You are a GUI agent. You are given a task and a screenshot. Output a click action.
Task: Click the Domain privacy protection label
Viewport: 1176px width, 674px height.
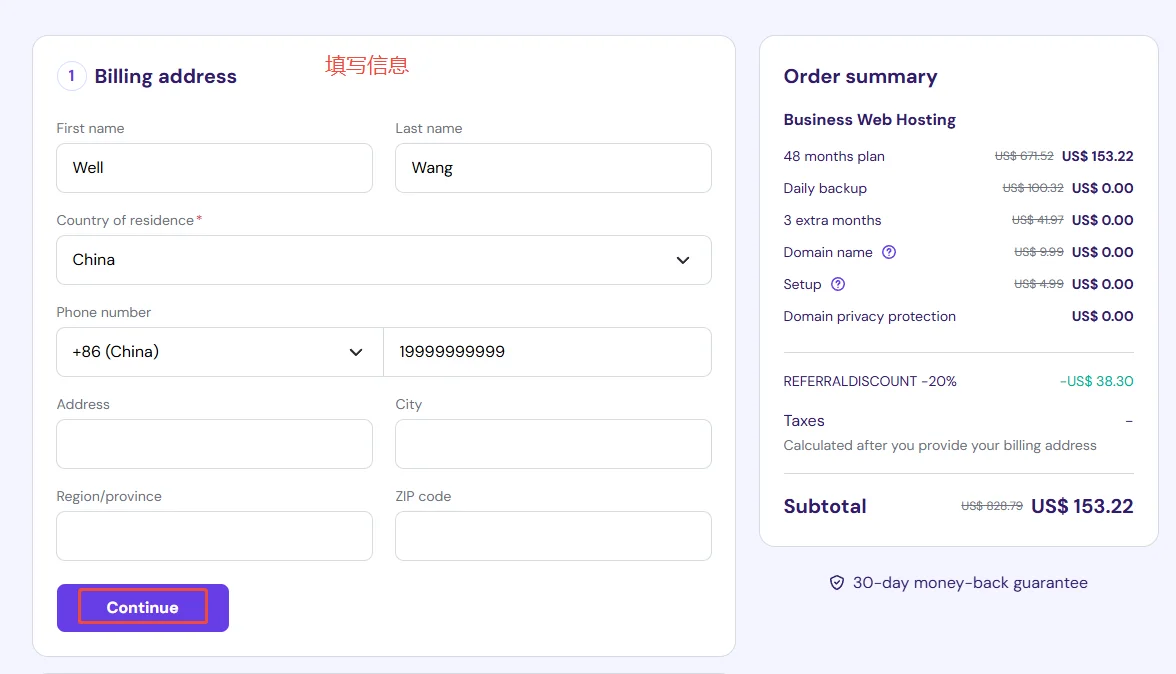point(869,316)
